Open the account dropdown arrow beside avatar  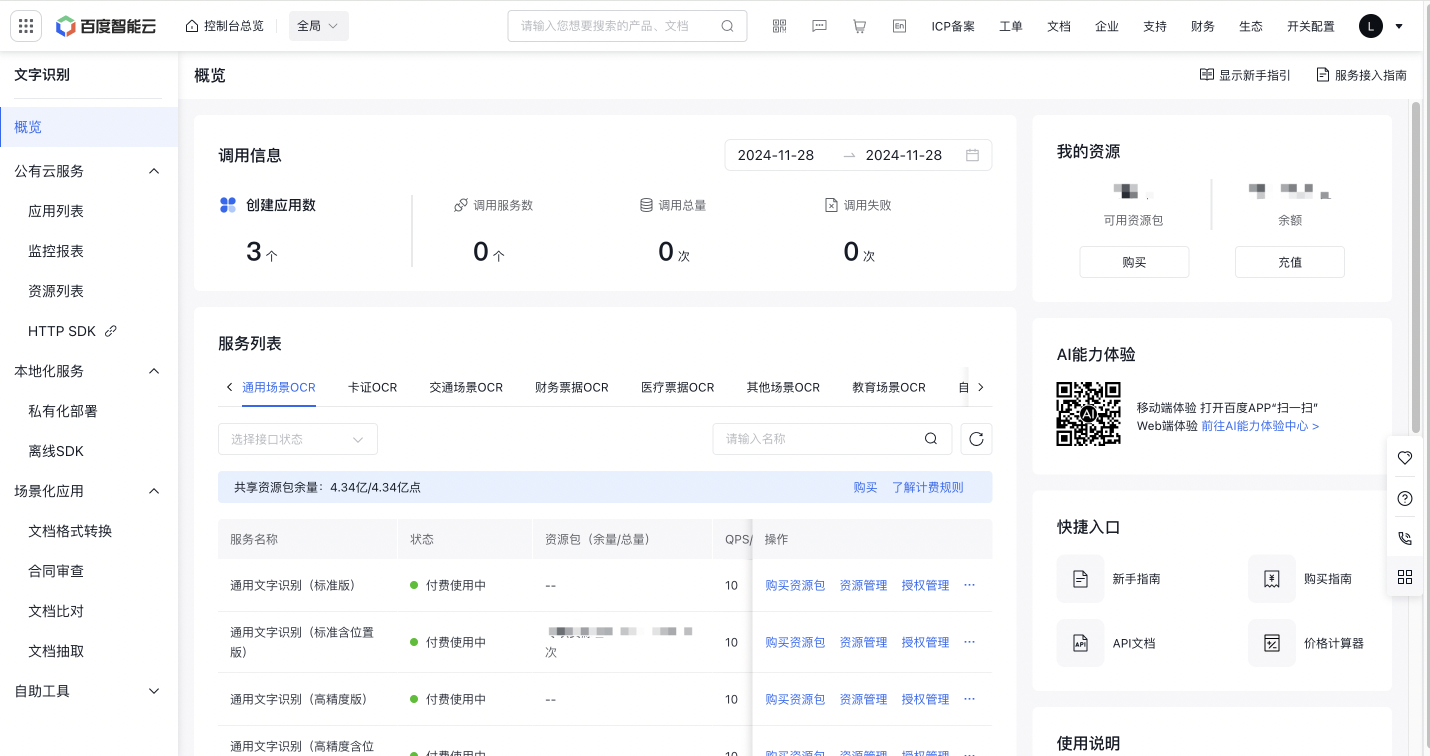(1399, 27)
